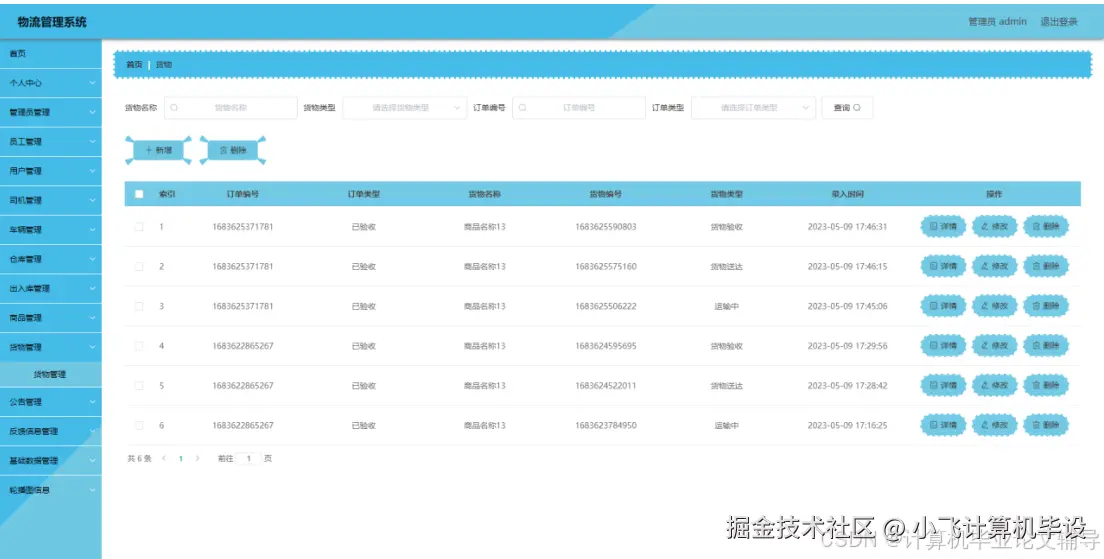This screenshot has width=1104, height=559.
Task: Show 详情 for goods 1683624595695
Action: (943, 346)
